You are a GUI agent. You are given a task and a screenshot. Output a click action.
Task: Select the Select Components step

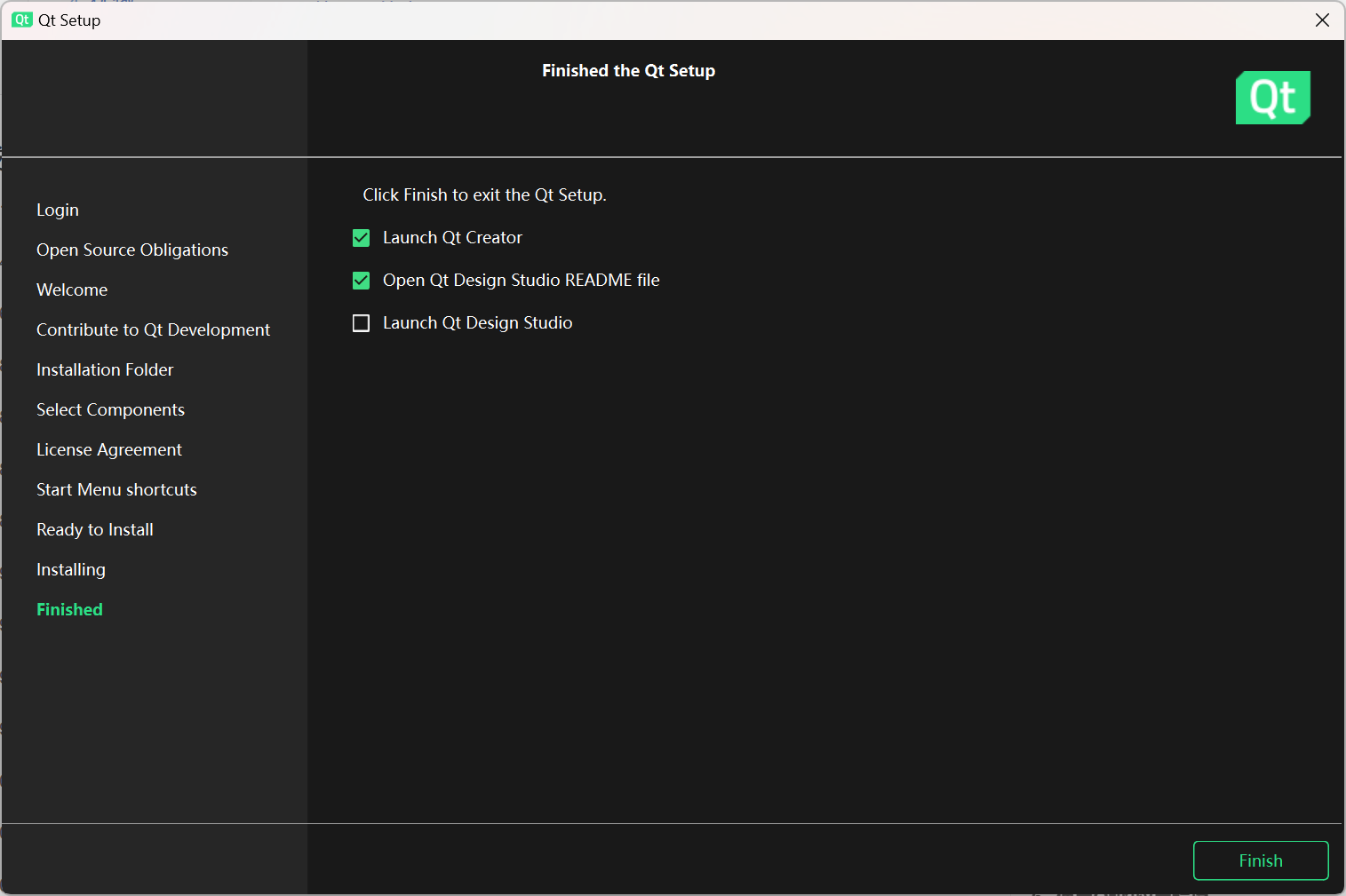tap(110, 409)
